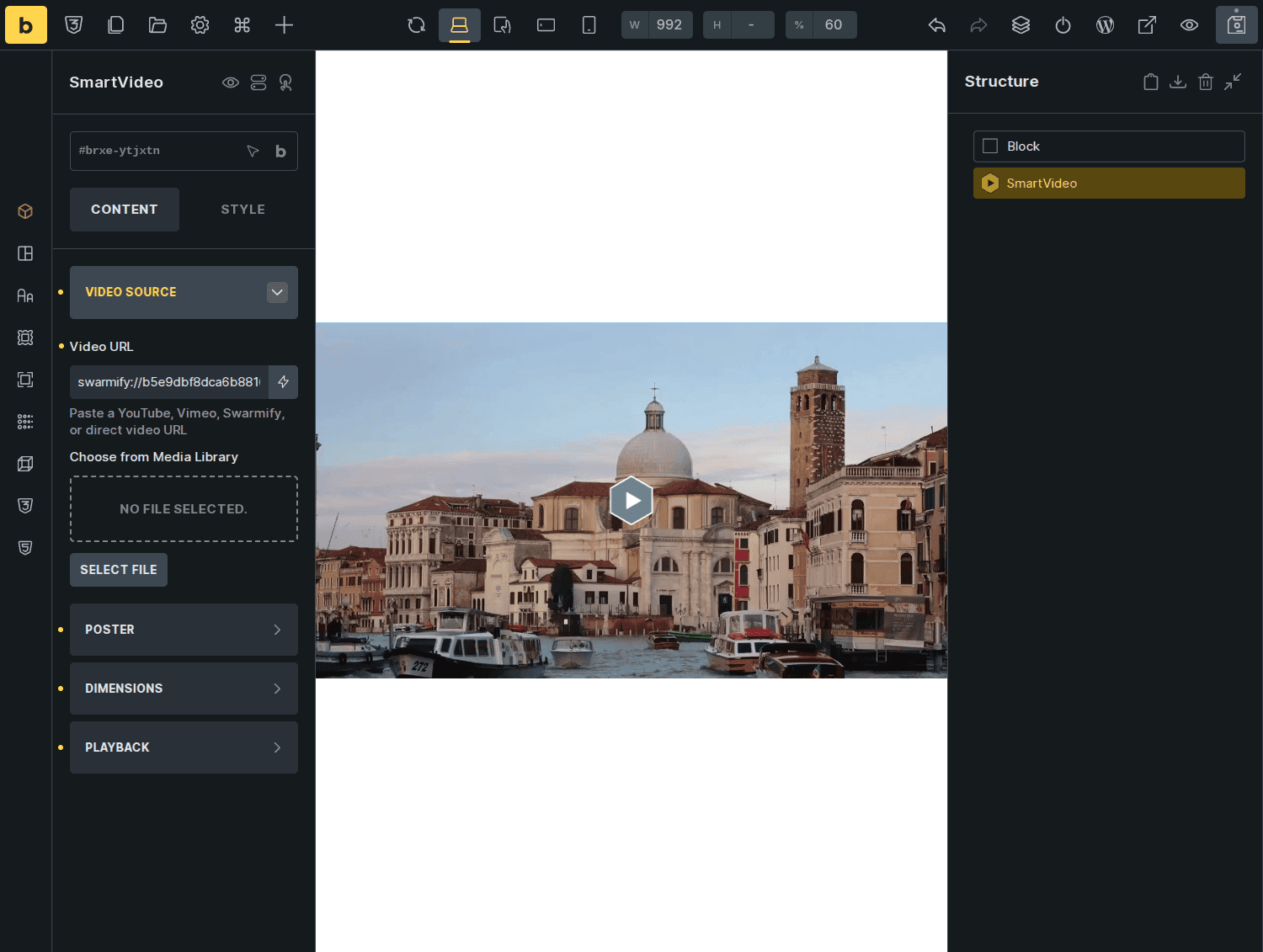Viewport: 1263px width, 952px height.
Task: Undo the last change
Action: (936, 25)
